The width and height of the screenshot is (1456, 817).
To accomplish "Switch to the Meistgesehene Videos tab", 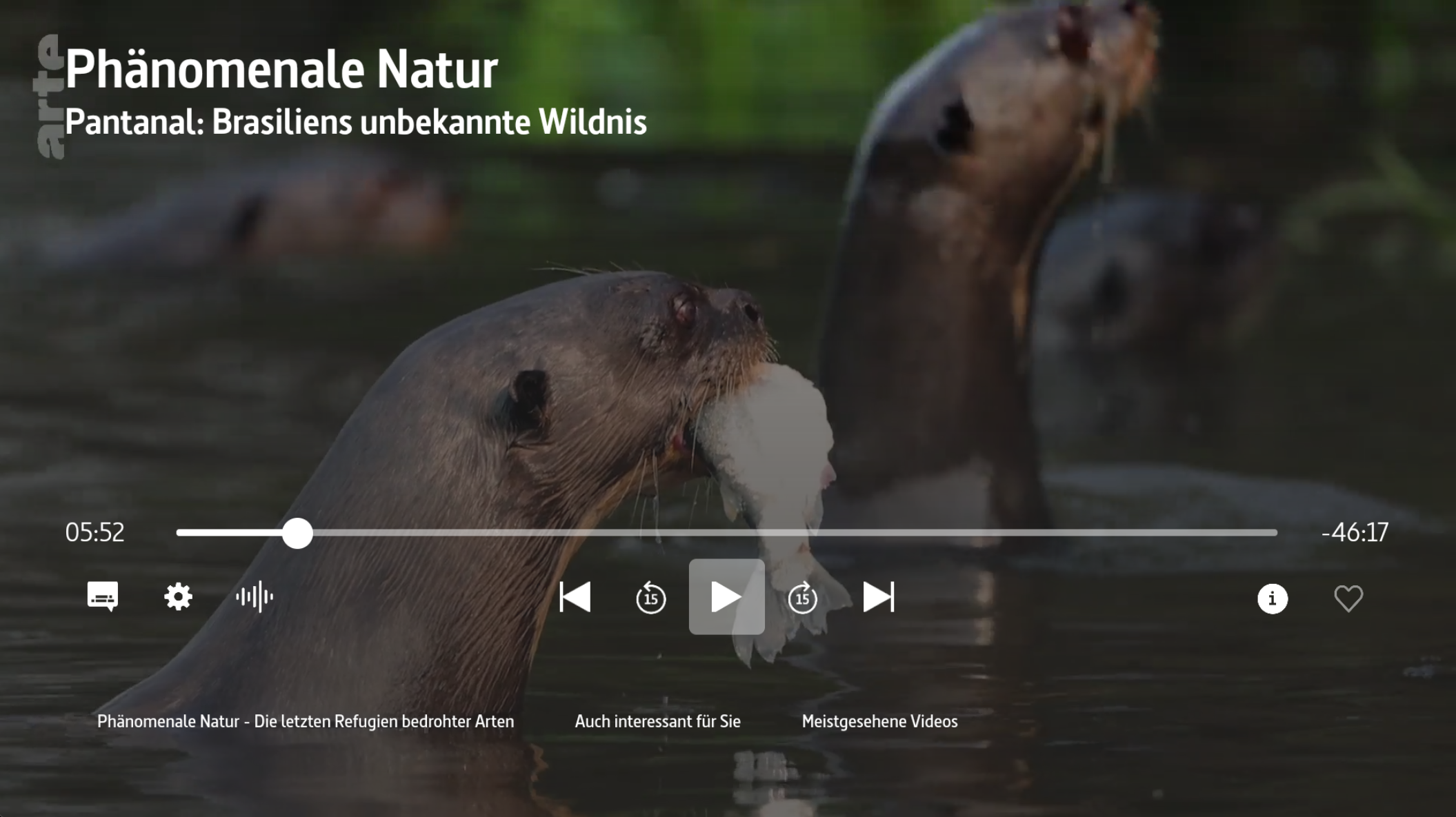I will [879, 721].
